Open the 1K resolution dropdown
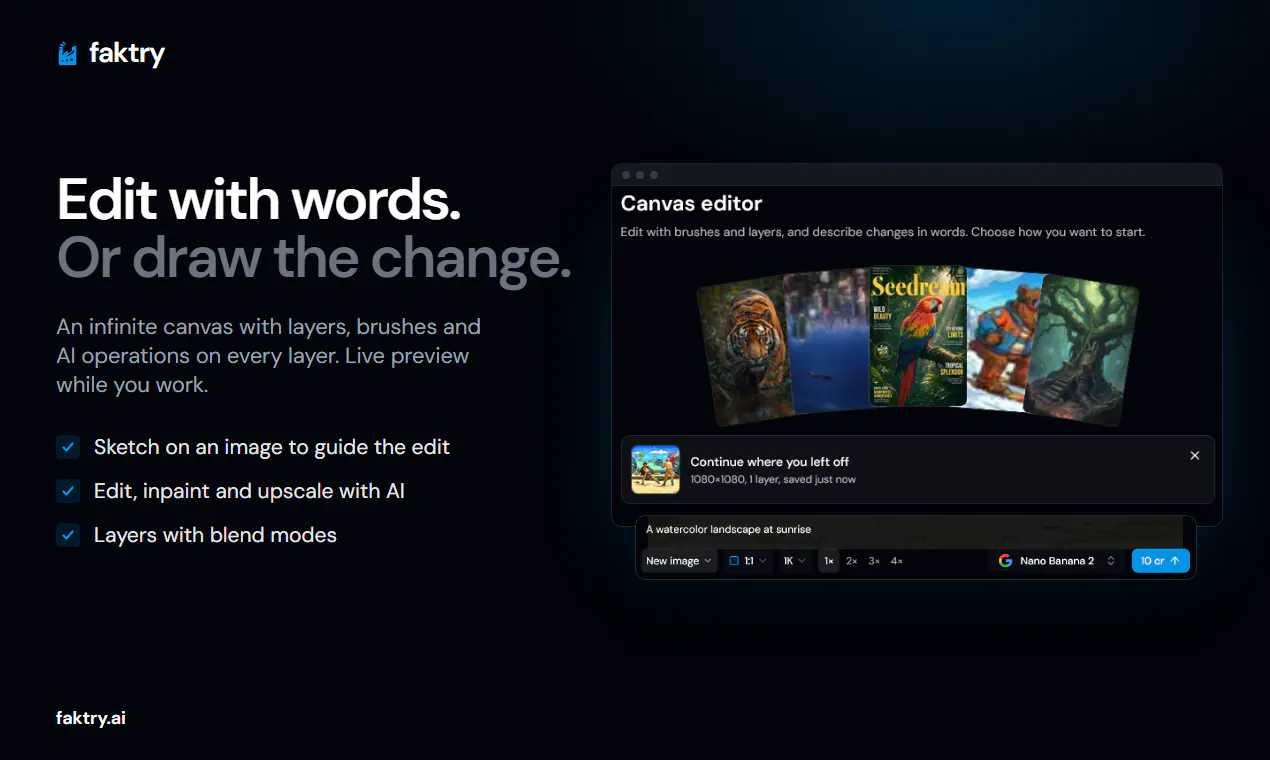 795,561
